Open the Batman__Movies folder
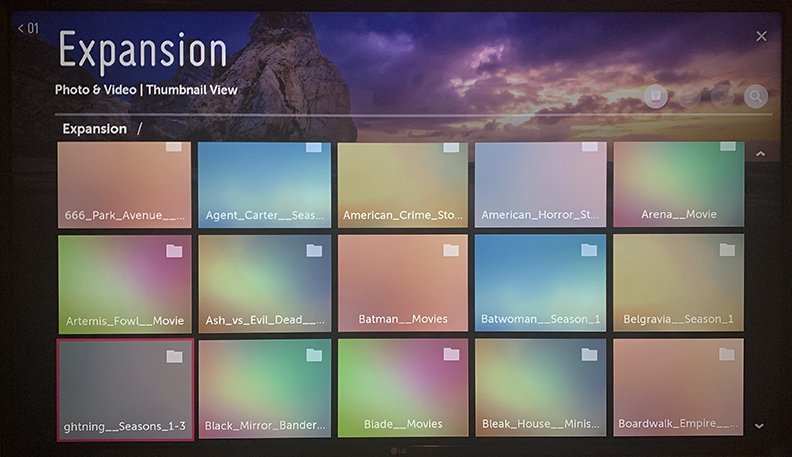The image size is (792, 457). 403,283
